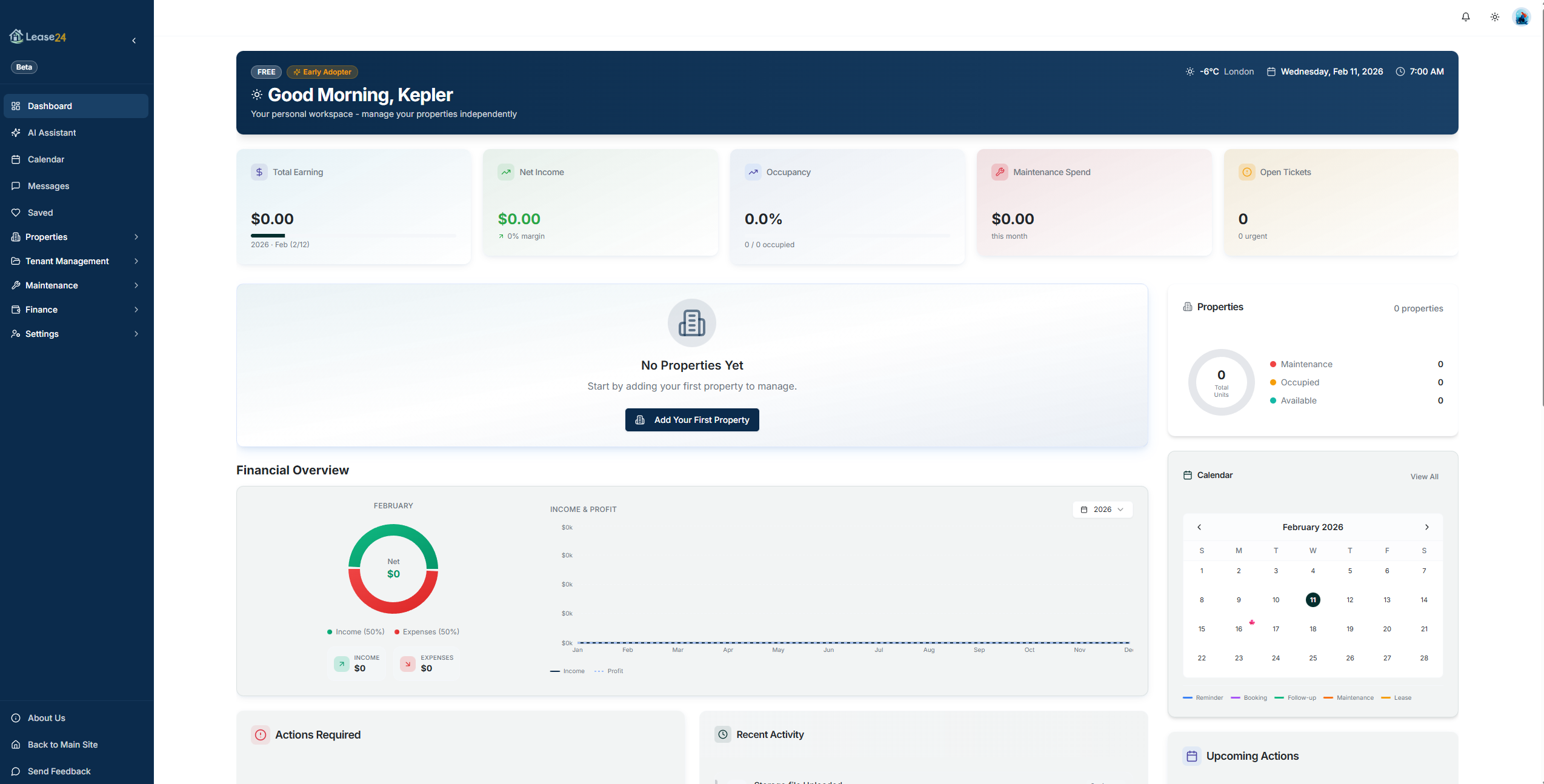The width and height of the screenshot is (1544, 784).
Task: Open the user profile avatar
Action: tap(1522, 16)
